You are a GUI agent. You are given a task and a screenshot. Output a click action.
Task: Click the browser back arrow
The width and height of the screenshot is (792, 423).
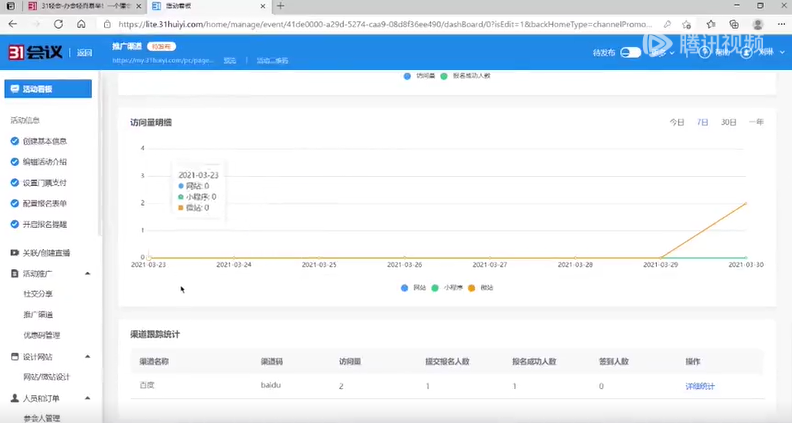[x=13, y=24]
